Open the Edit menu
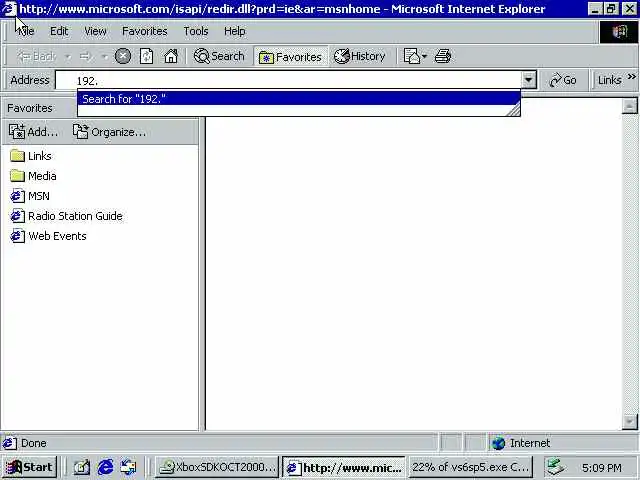The width and height of the screenshot is (640, 480). 59,31
